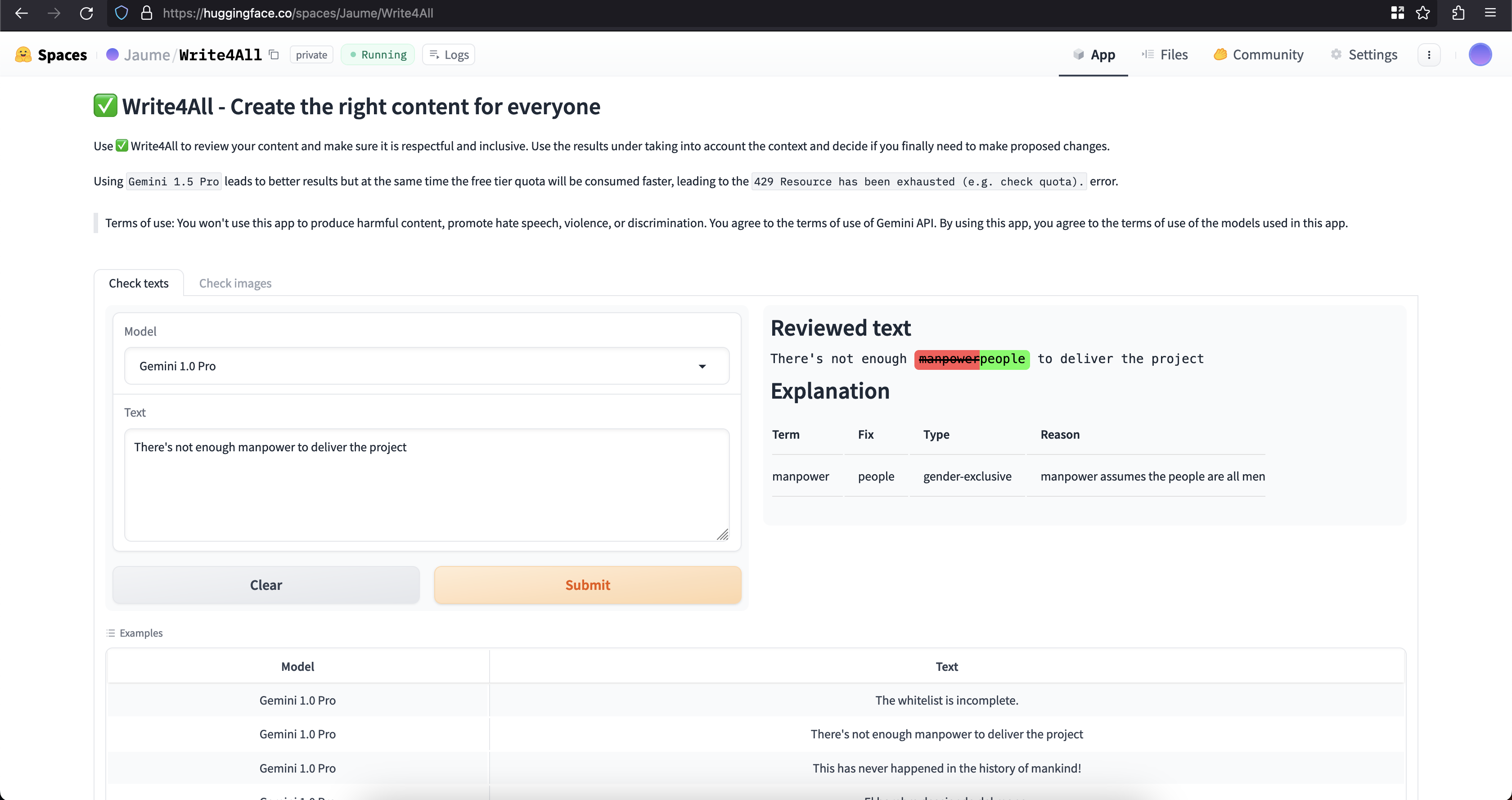The image size is (1512, 800).
Task: Switch to the Check images tab
Action: [235, 283]
